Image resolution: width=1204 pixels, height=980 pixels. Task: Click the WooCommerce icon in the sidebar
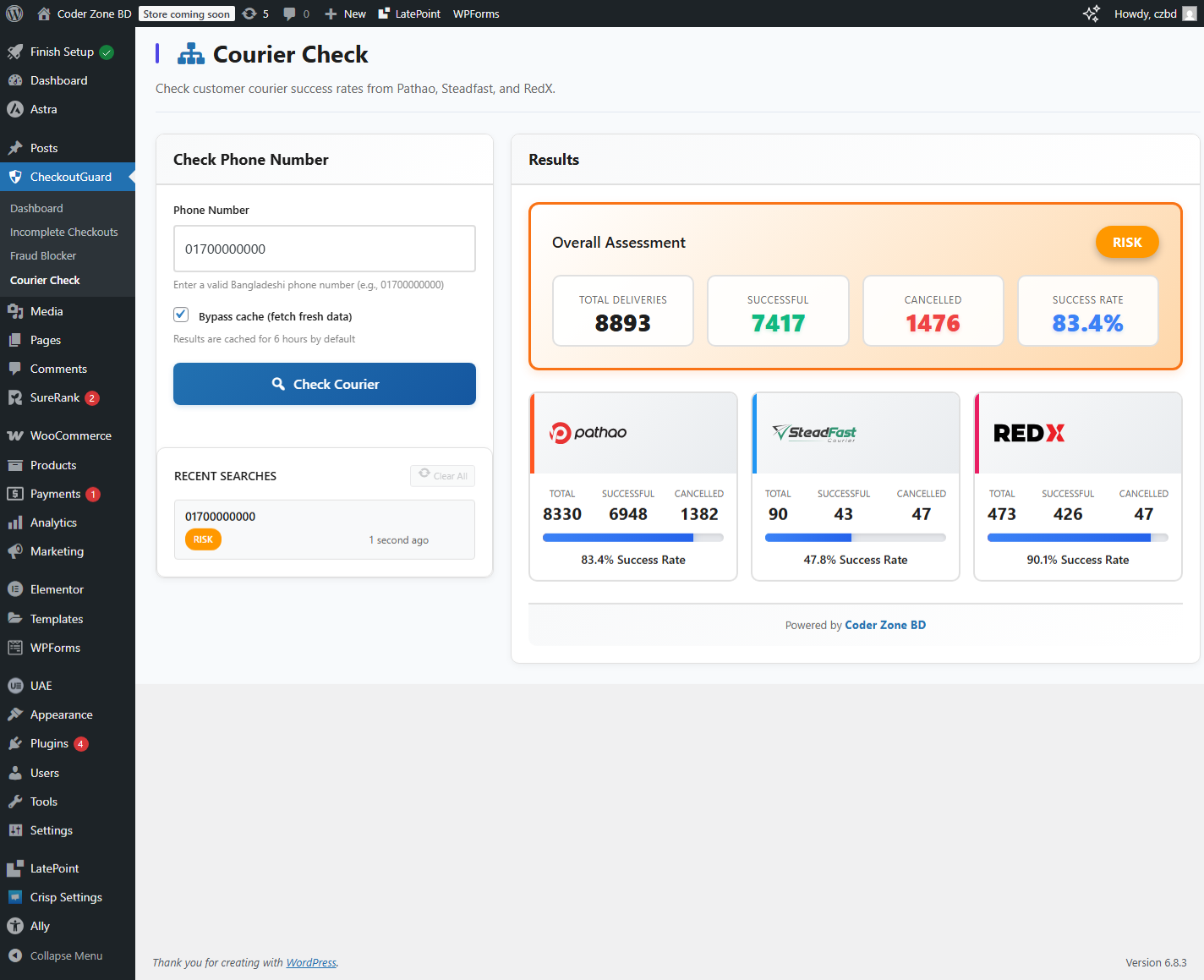pyautogui.click(x=16, y=435)
